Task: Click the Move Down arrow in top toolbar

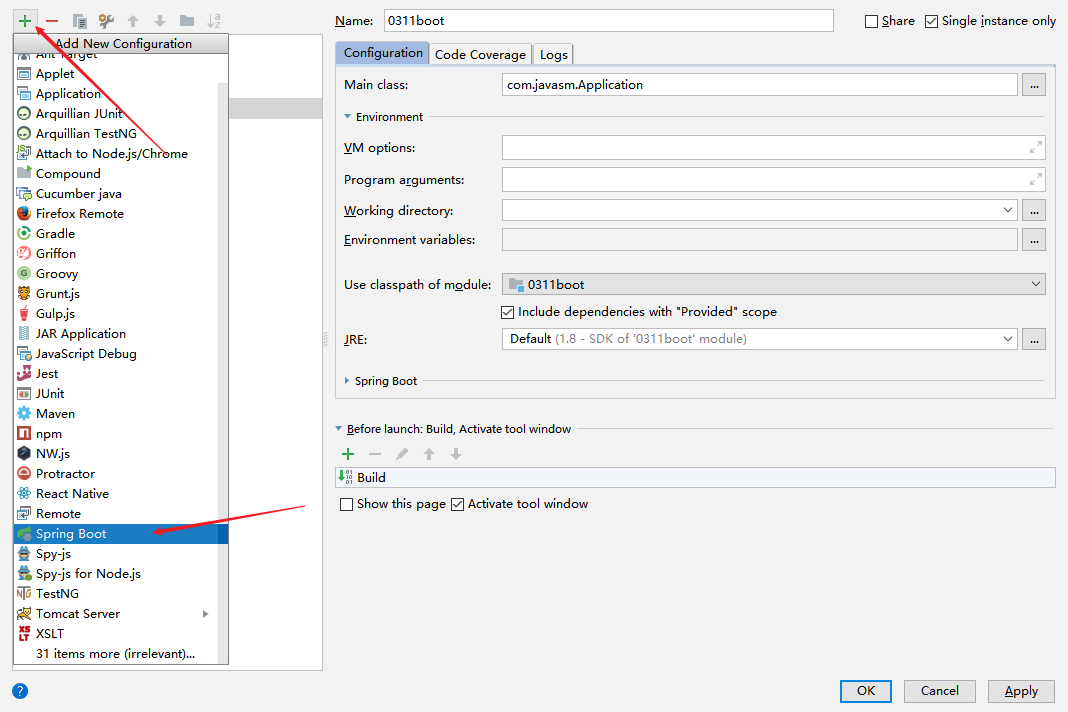Action: click(x=160, y=21)
